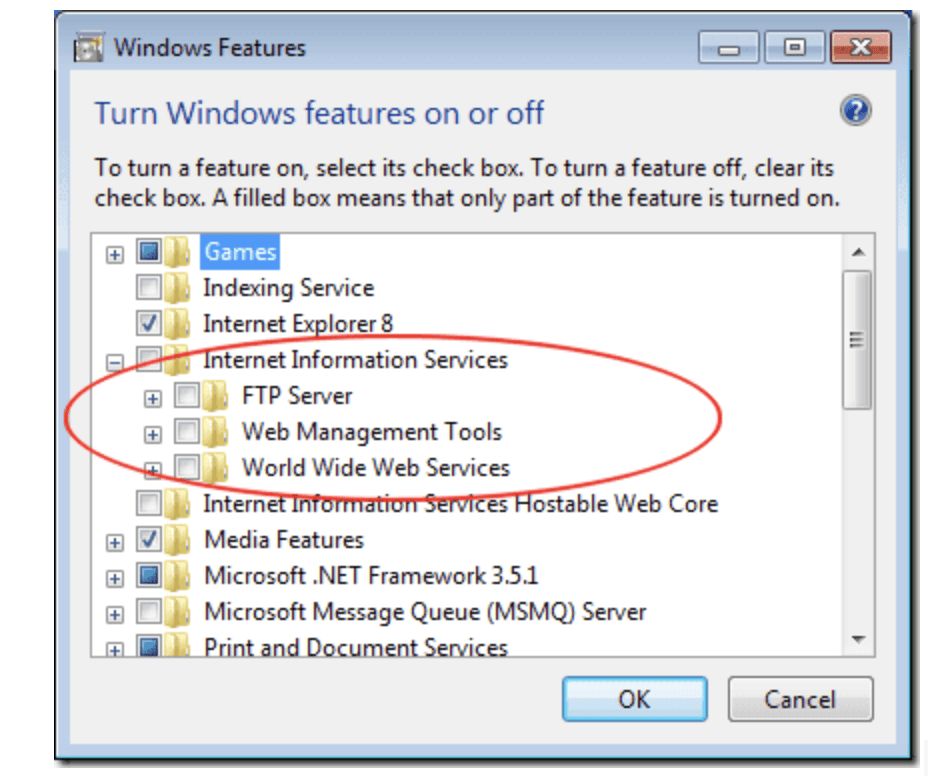Expand the FTP Server tree node

coord(152,396)
